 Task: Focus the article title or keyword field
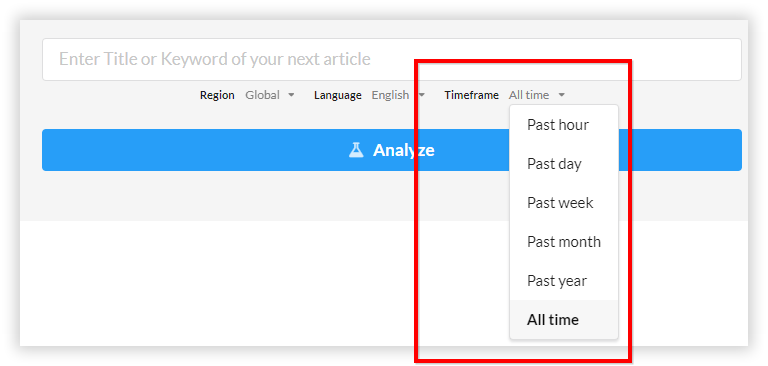[392, 59]
